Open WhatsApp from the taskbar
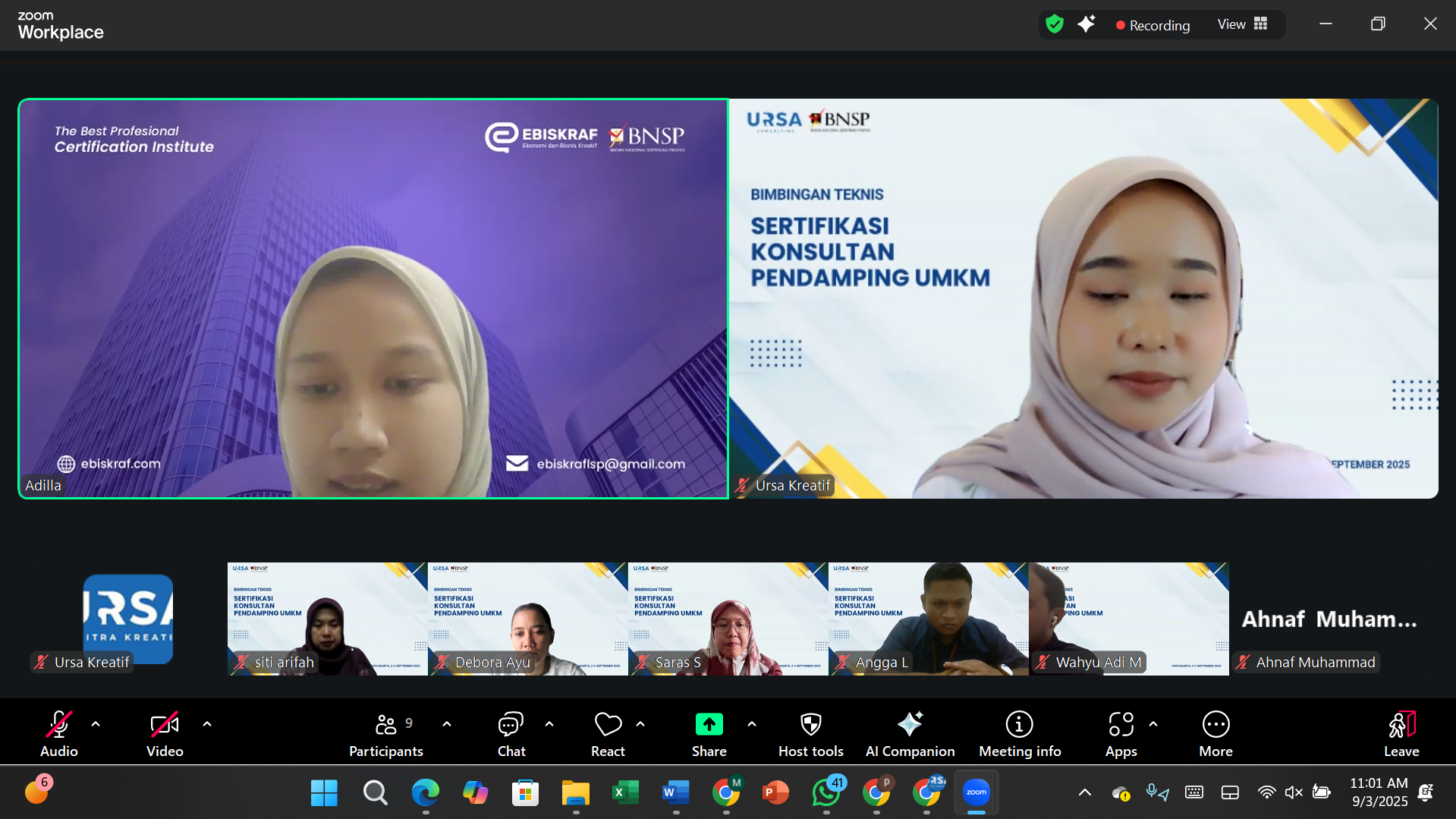This screenshot has height=819, width=1456. (825, 792)
